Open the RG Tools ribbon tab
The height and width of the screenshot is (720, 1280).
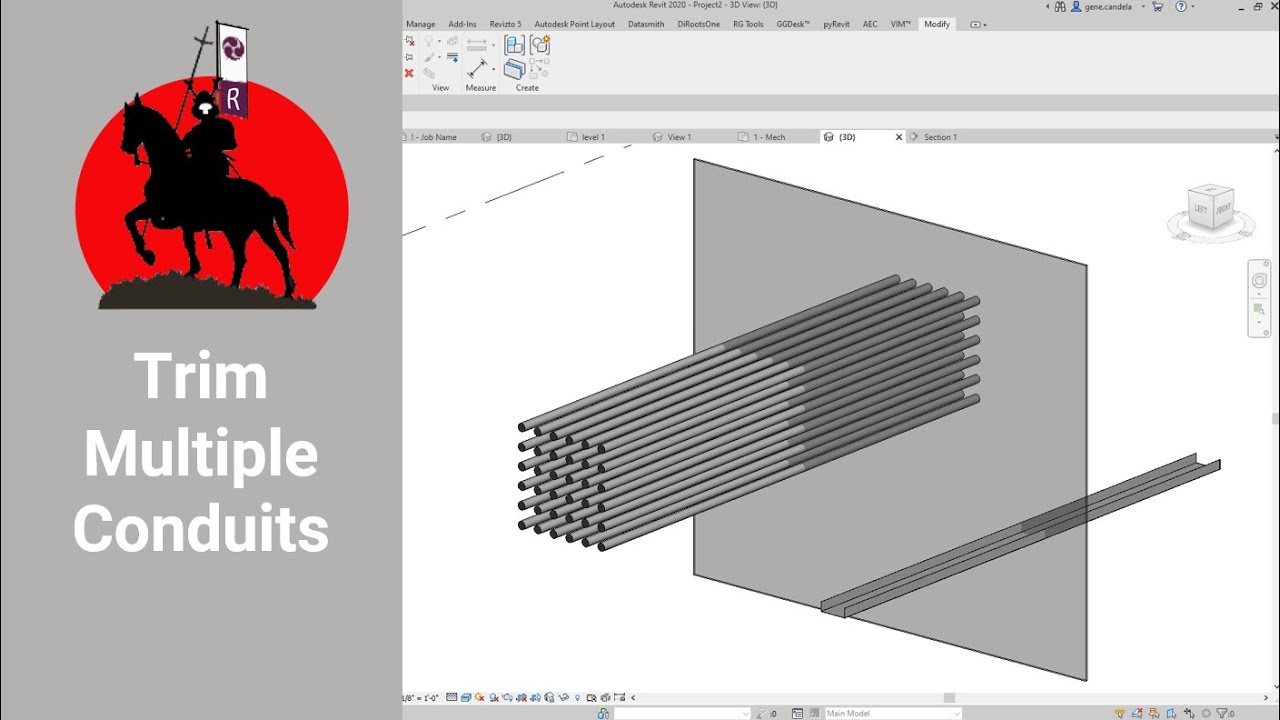748,24
